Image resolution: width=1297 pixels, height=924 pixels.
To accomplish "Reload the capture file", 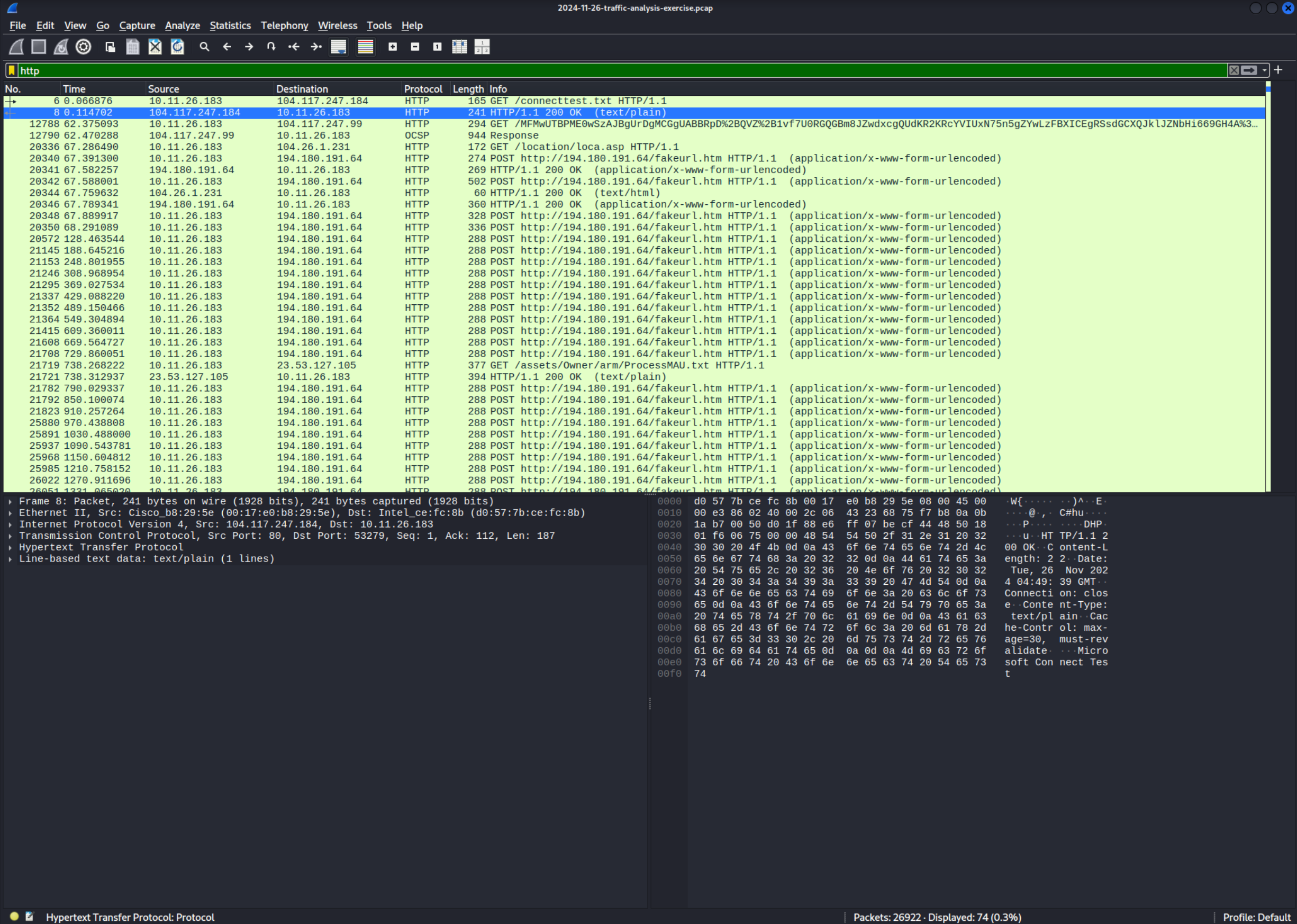I will coord(177,47).
